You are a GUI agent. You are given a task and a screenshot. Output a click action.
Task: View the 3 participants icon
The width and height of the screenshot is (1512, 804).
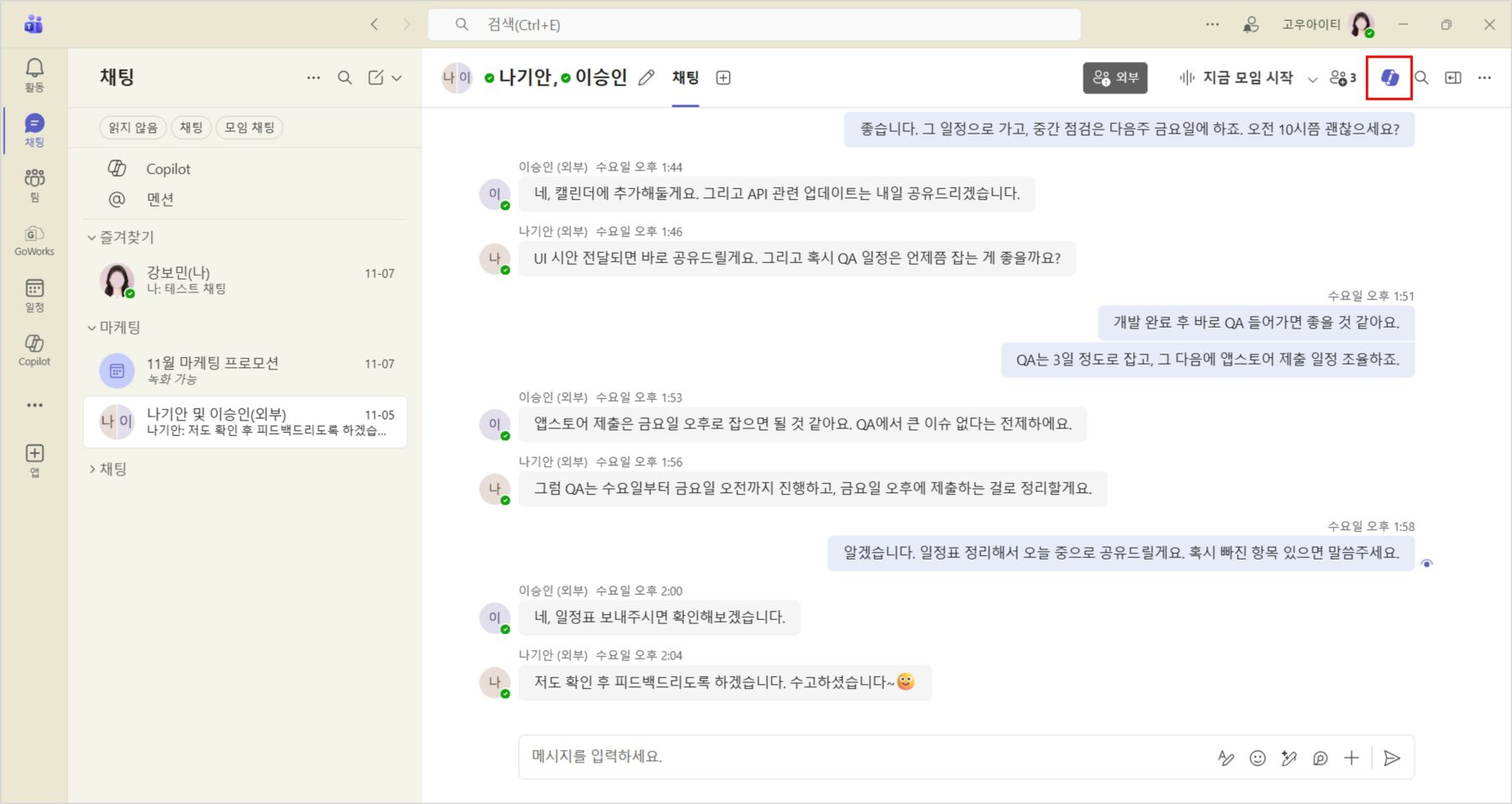(1342, 78)
